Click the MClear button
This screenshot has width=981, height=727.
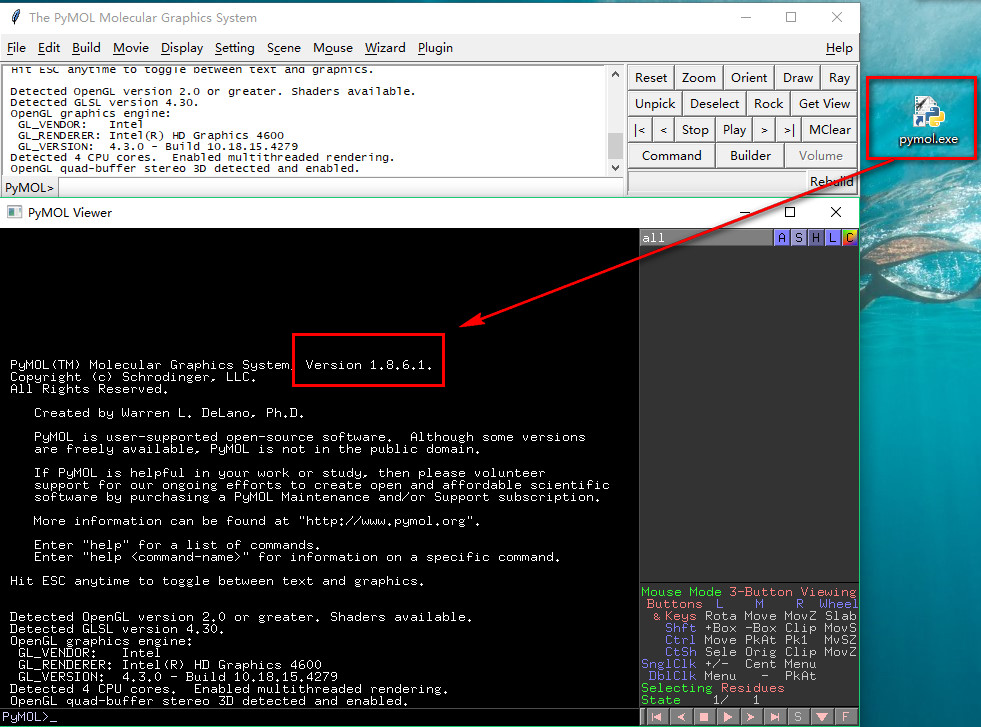[830, 130]
